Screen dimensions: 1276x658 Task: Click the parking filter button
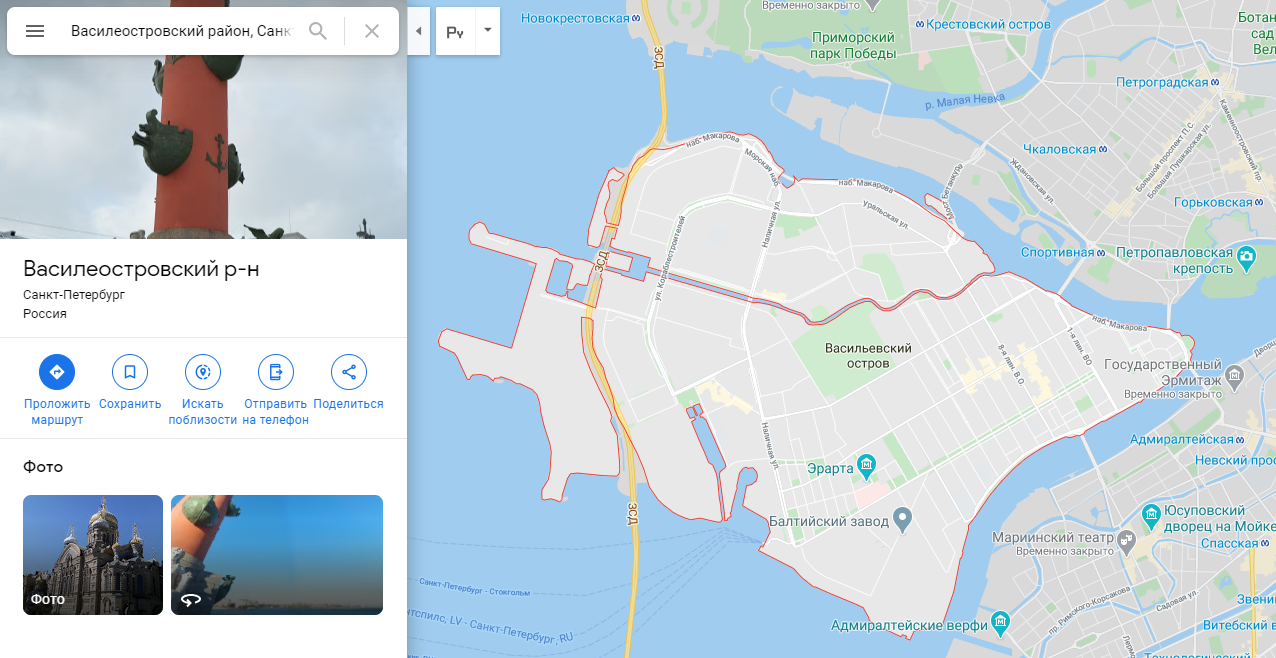[x=455, y=31]
